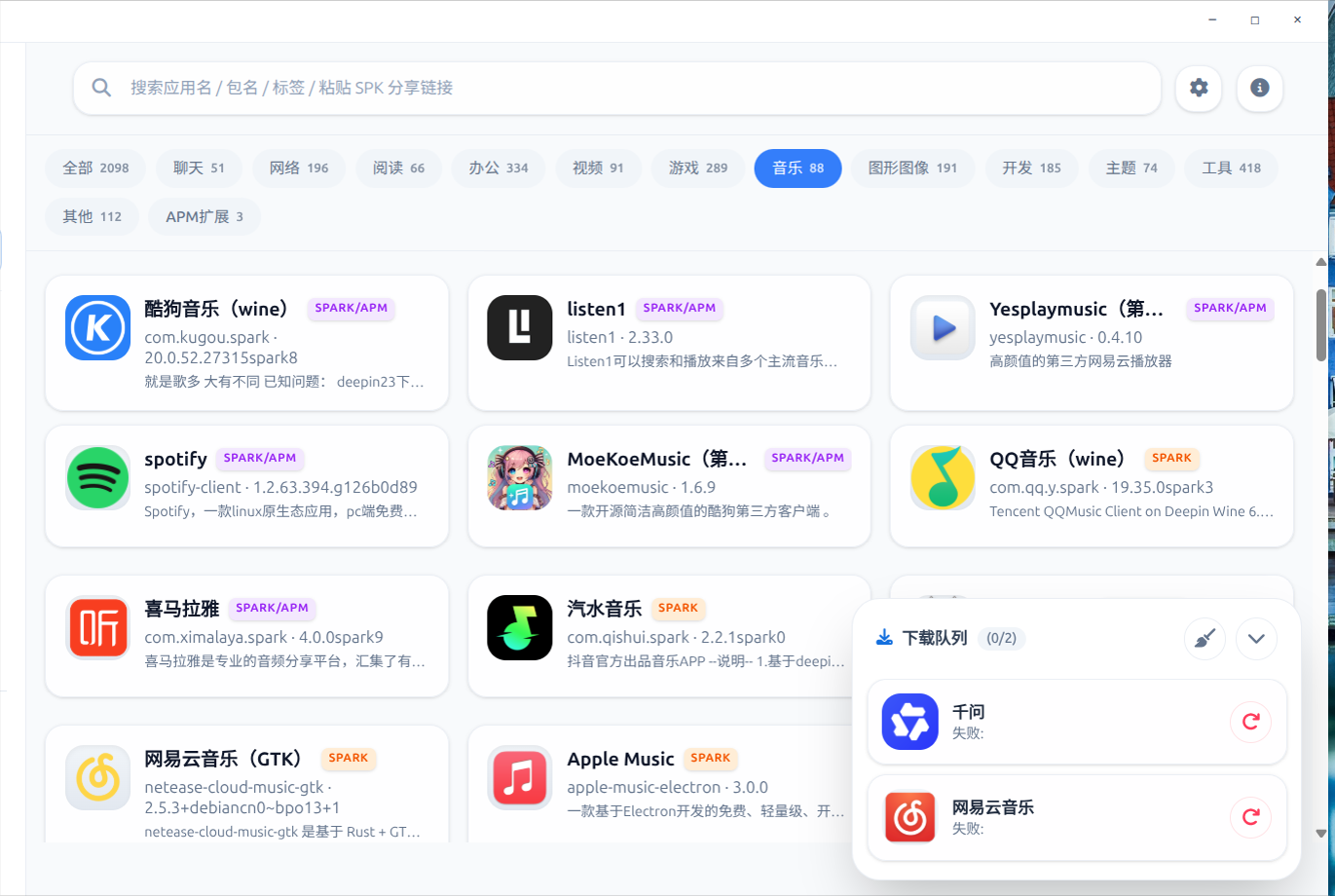Click the Apple Music app icon
Screen dimensions: 1335x896
[x=520, y=778]
